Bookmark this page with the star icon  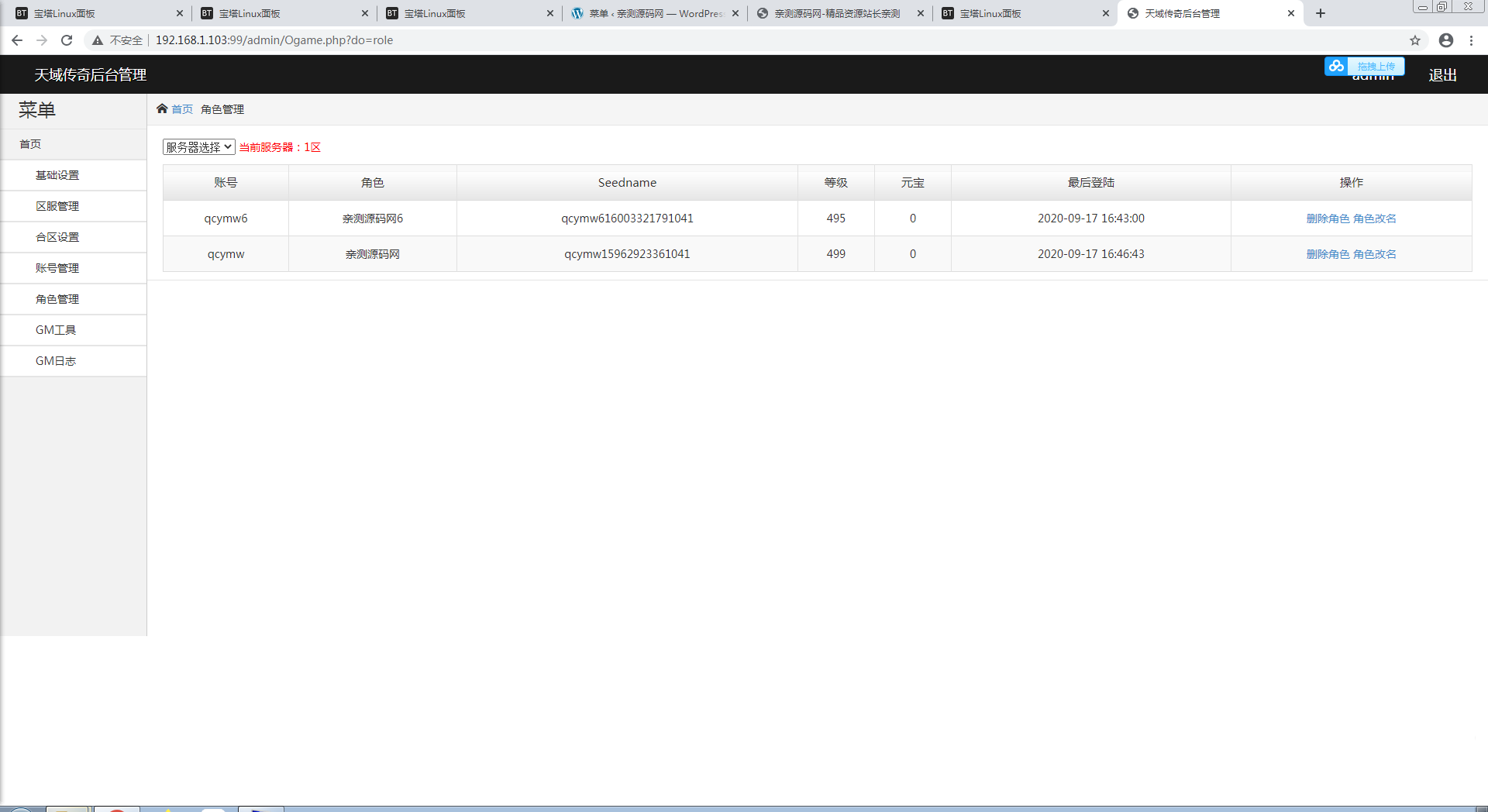1415,40
